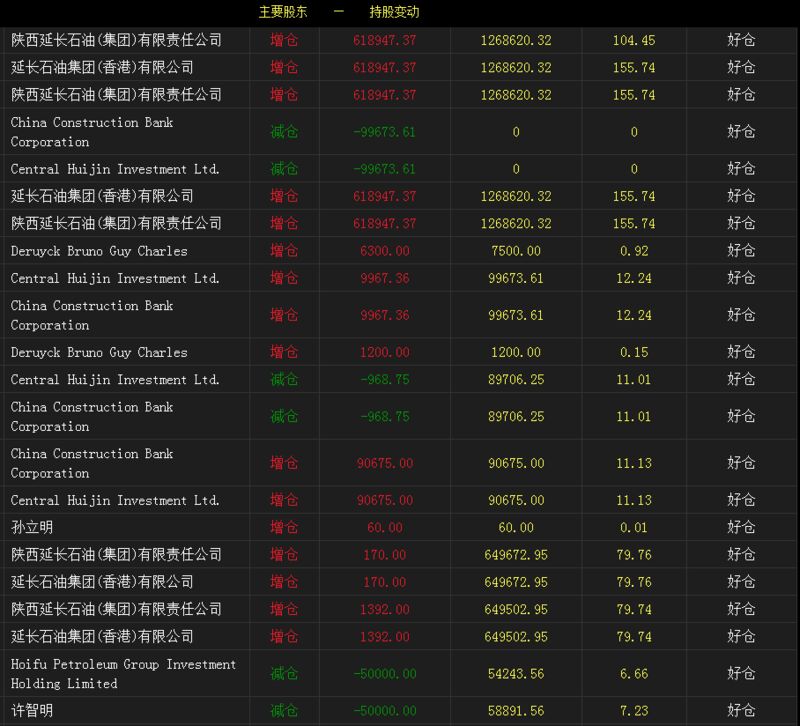
Task: Click the 6.66 percentage cell
Action: pyautogui.click(x=634, y=674)
